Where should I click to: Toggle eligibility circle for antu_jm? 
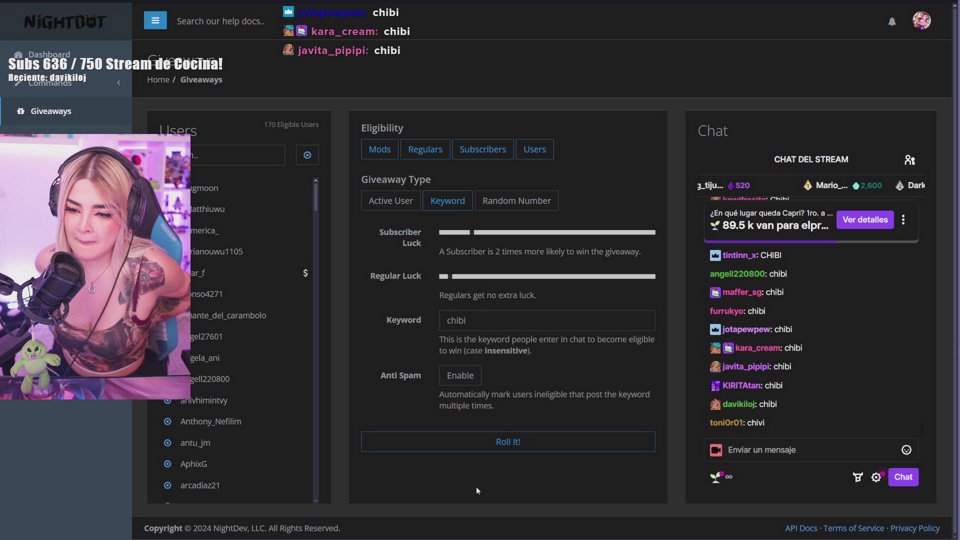pos(168,443)
